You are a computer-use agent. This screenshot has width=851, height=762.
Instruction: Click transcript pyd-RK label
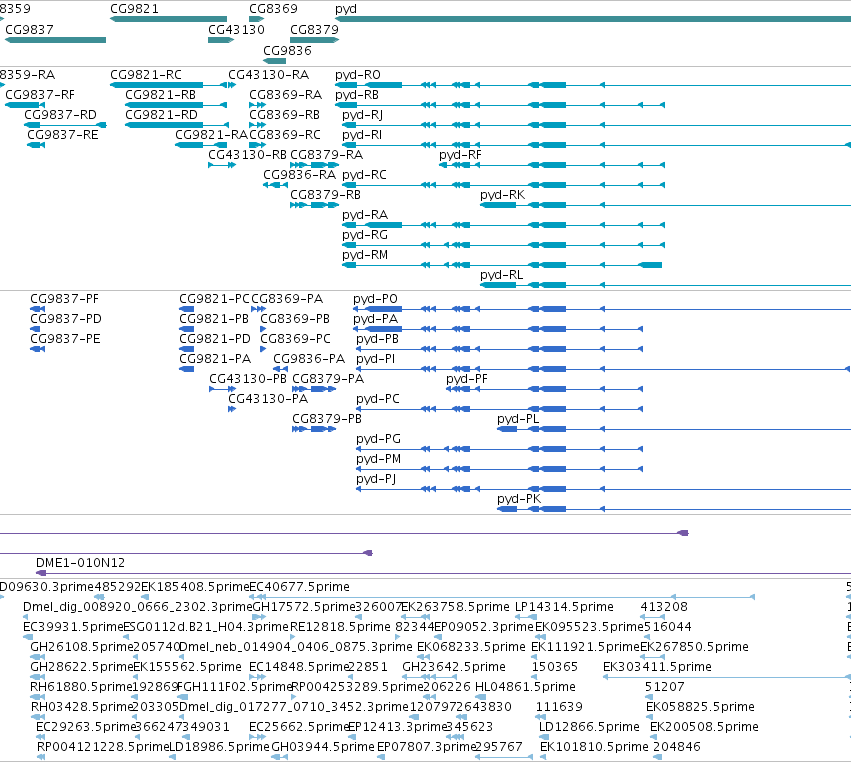tap(503, 195)
